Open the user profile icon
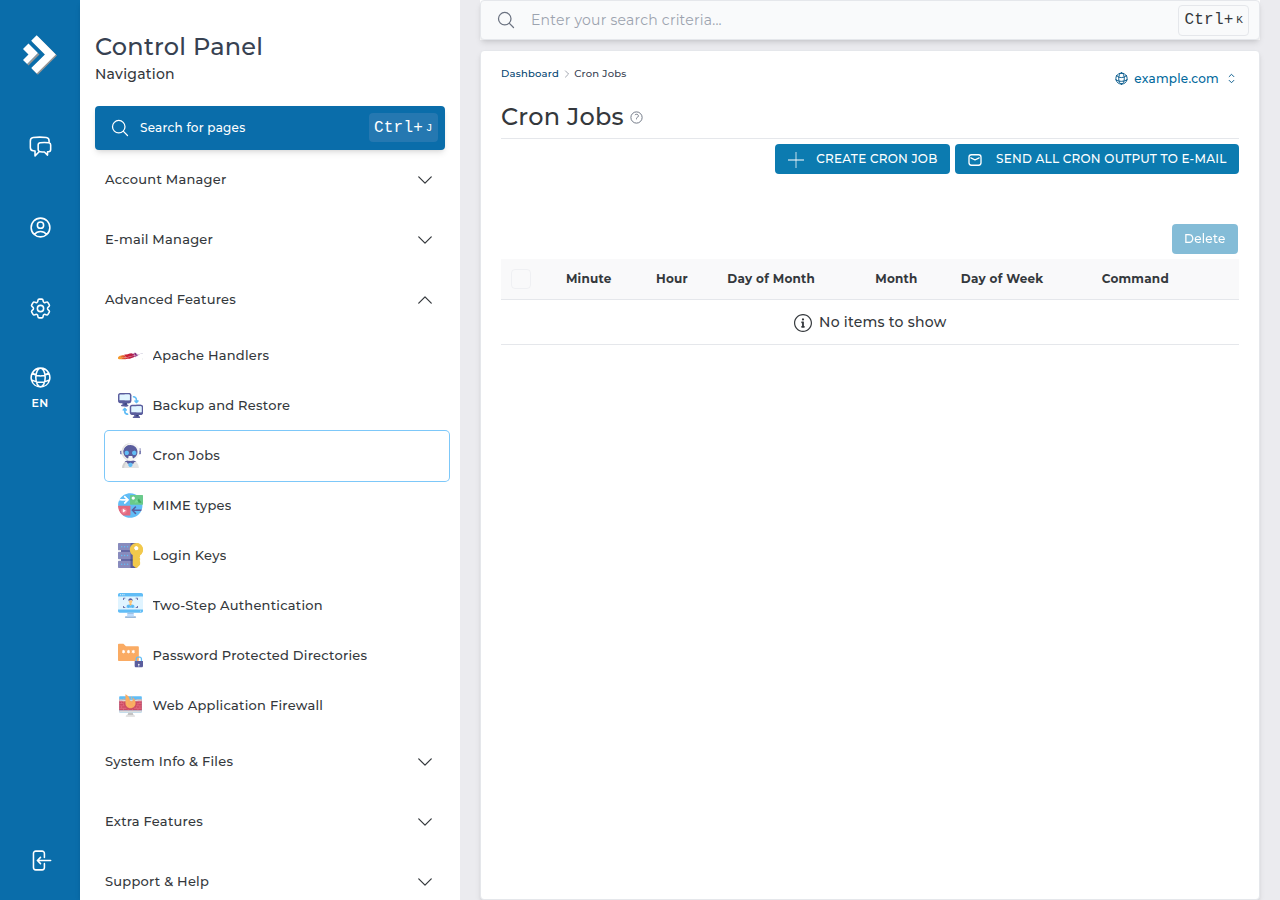Image resolution: width=1280 pixels, height=900 pixels. coord(40,228)
